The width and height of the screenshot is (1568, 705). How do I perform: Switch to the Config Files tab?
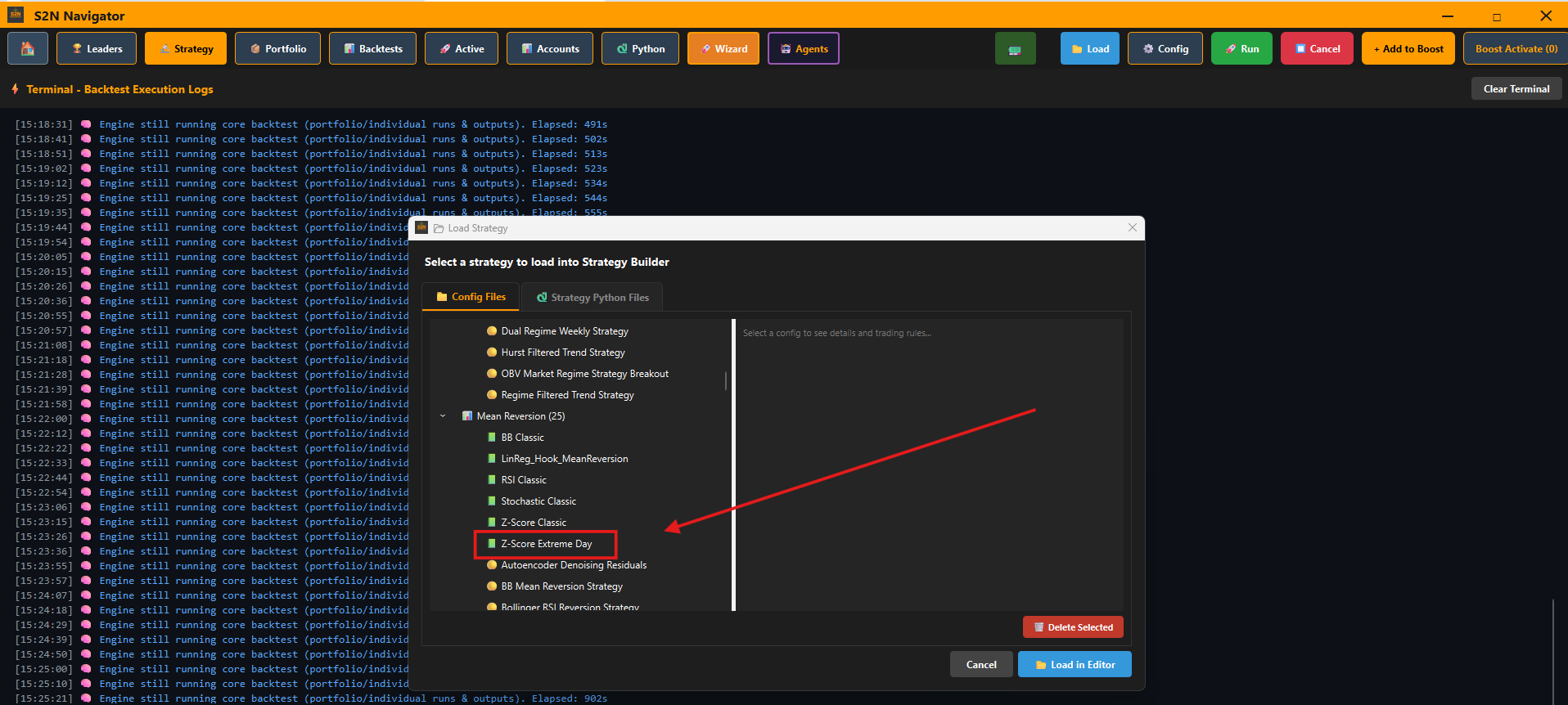click(471, 297)
